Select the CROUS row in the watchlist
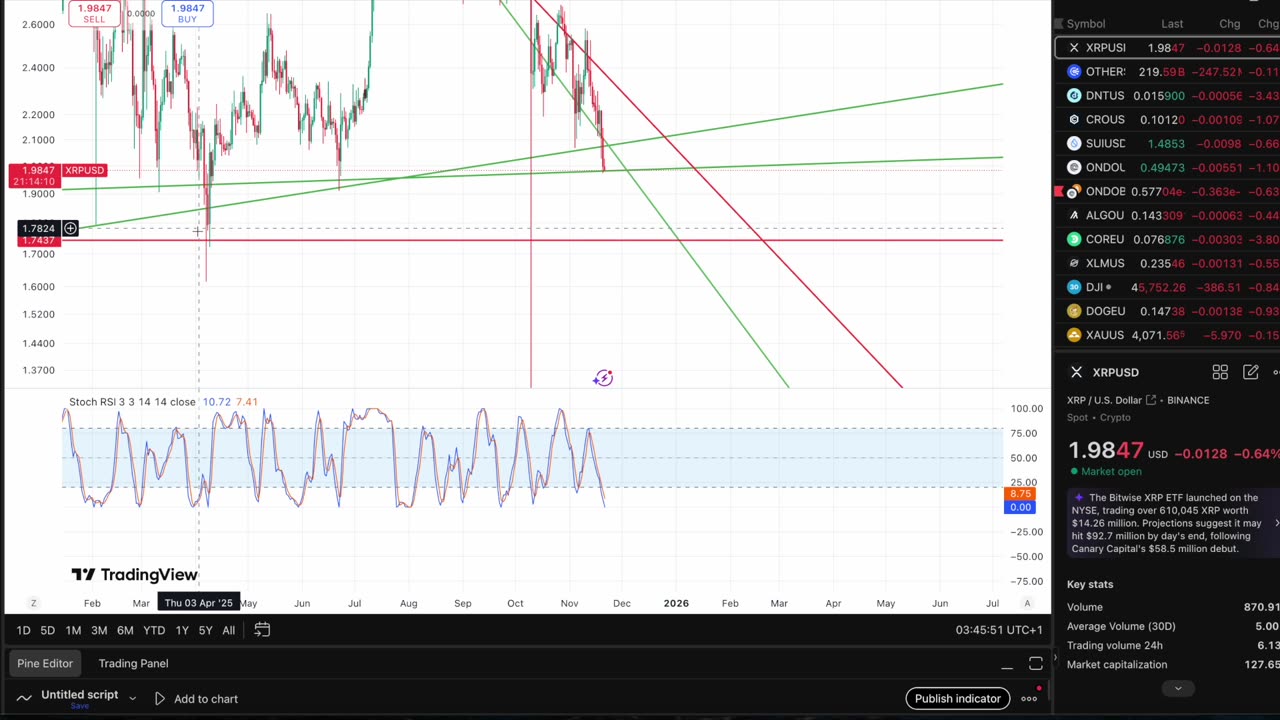This screenshot has height=720, width=1280. 1167,120
